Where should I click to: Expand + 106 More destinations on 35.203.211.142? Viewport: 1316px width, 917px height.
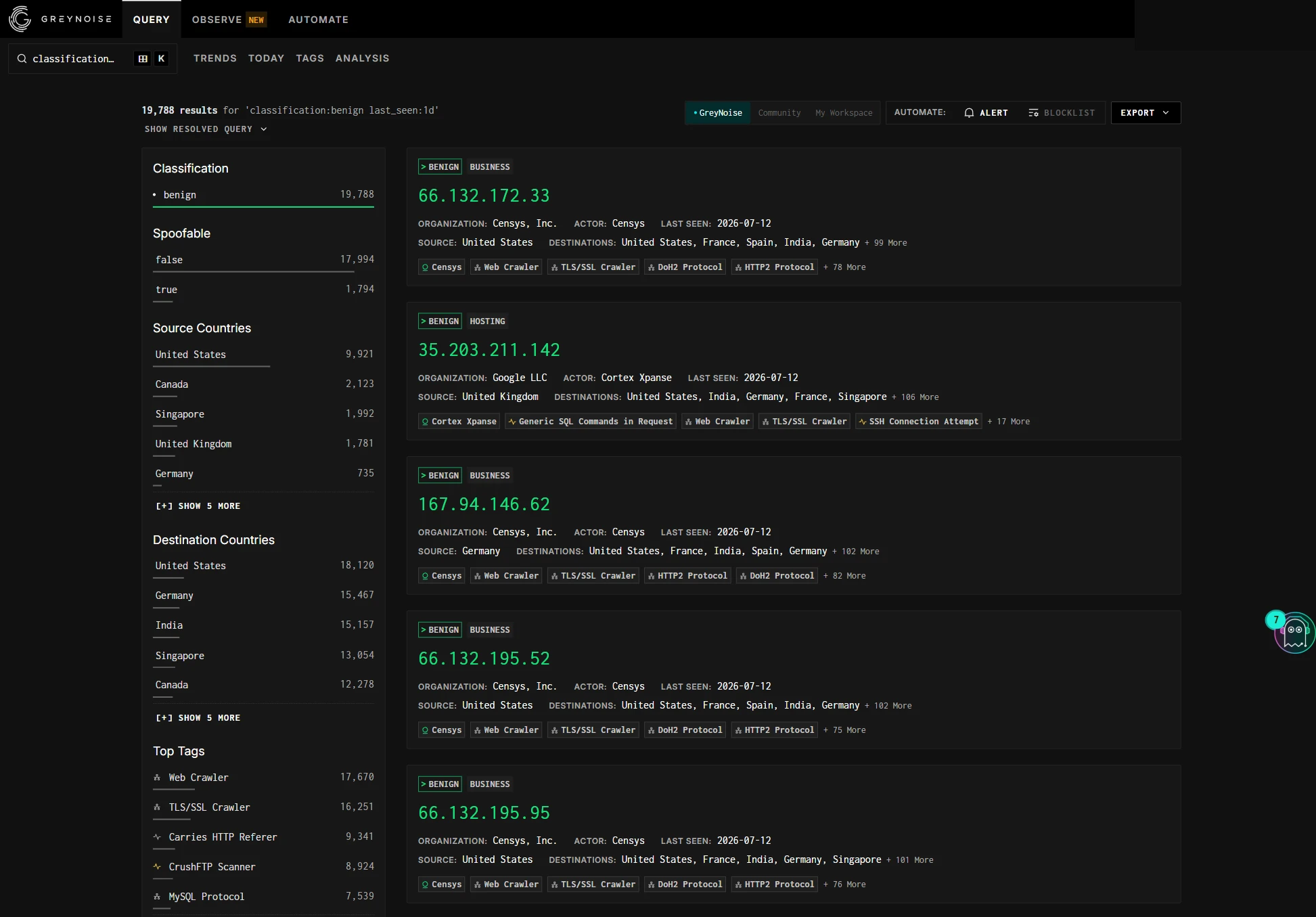[x=915, y=397]
